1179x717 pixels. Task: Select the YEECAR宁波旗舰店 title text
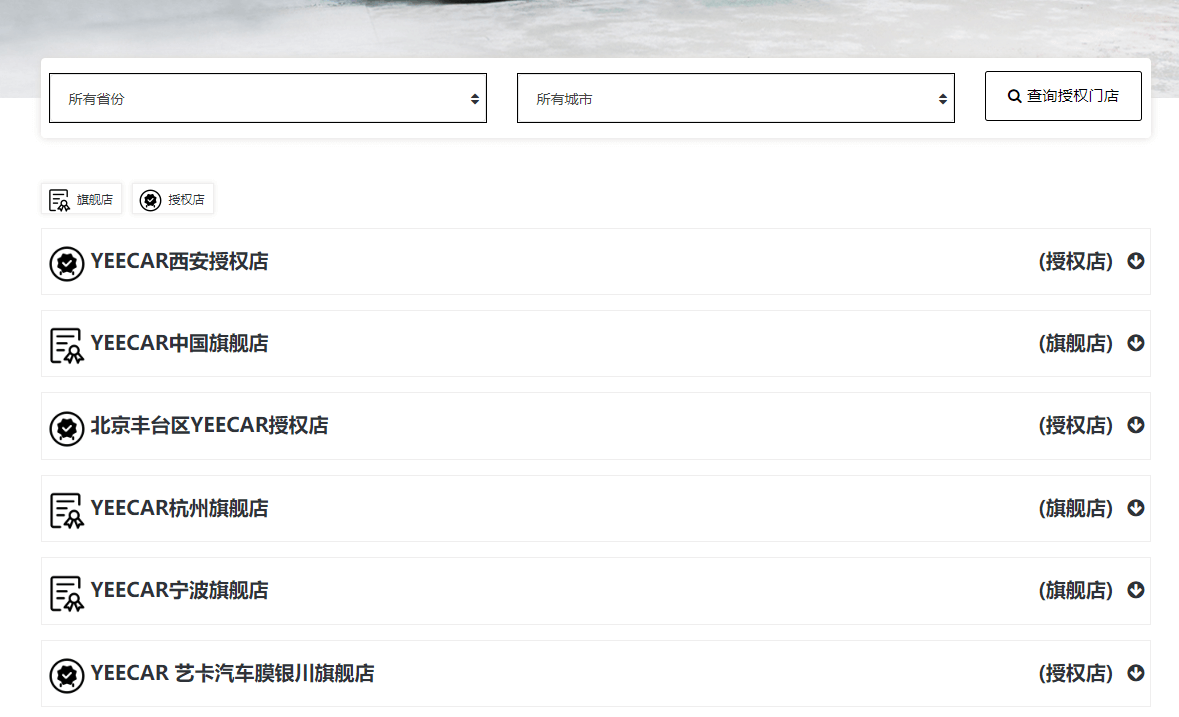click(179, 590)
